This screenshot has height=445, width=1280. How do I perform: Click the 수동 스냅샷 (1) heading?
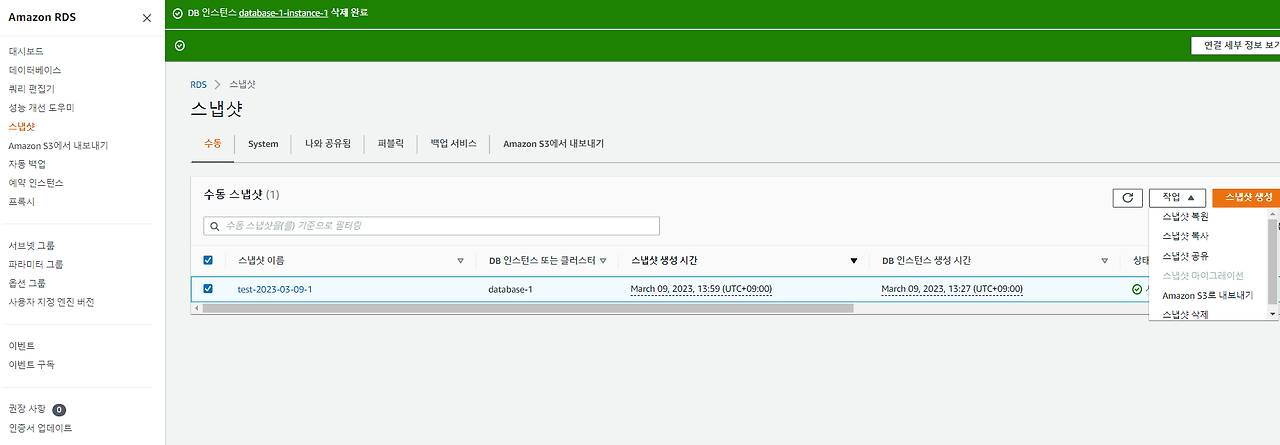(242, 195)
